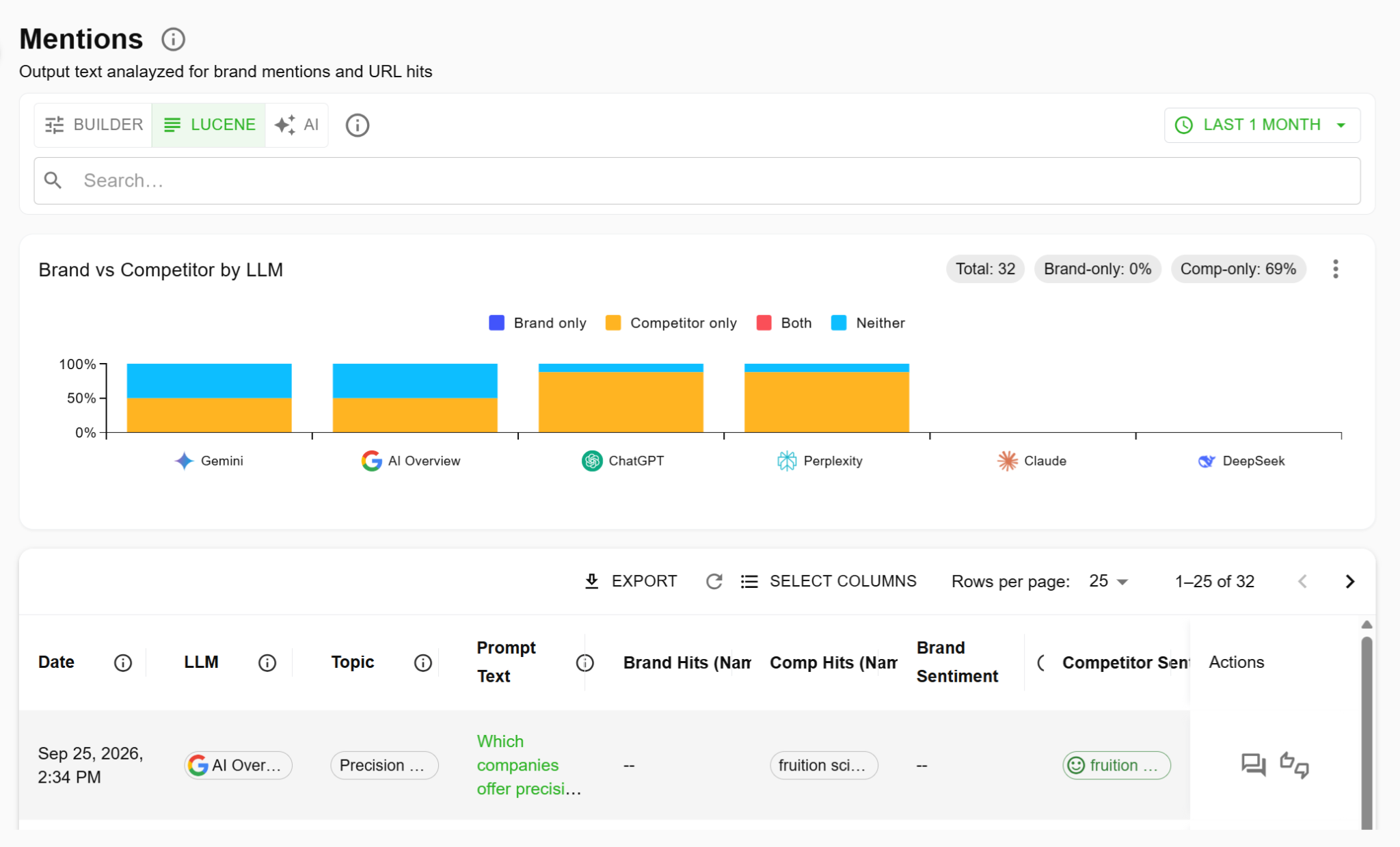Click the ChatGPT icon on chart axis

coord(592,461)
